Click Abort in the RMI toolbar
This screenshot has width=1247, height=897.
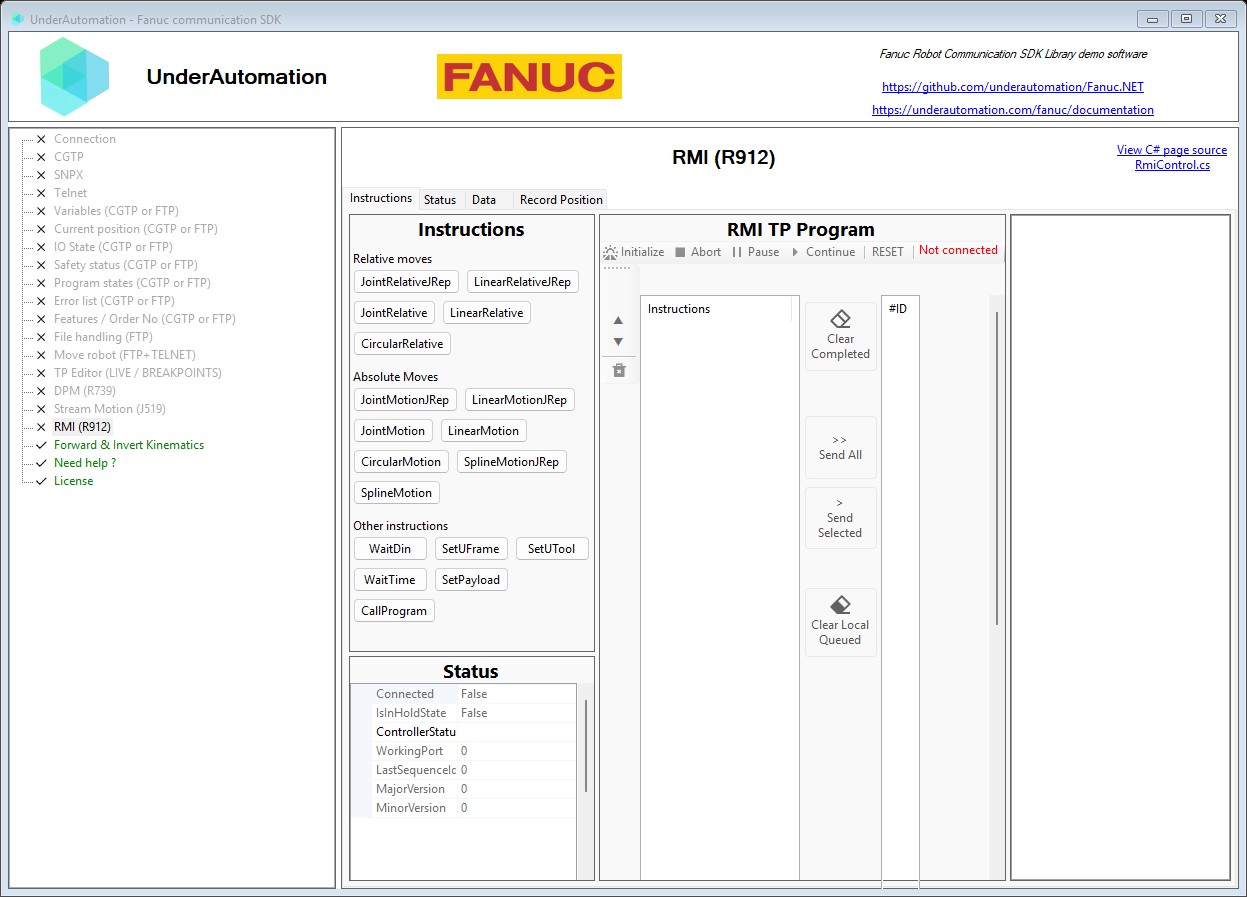pos(697,252)
